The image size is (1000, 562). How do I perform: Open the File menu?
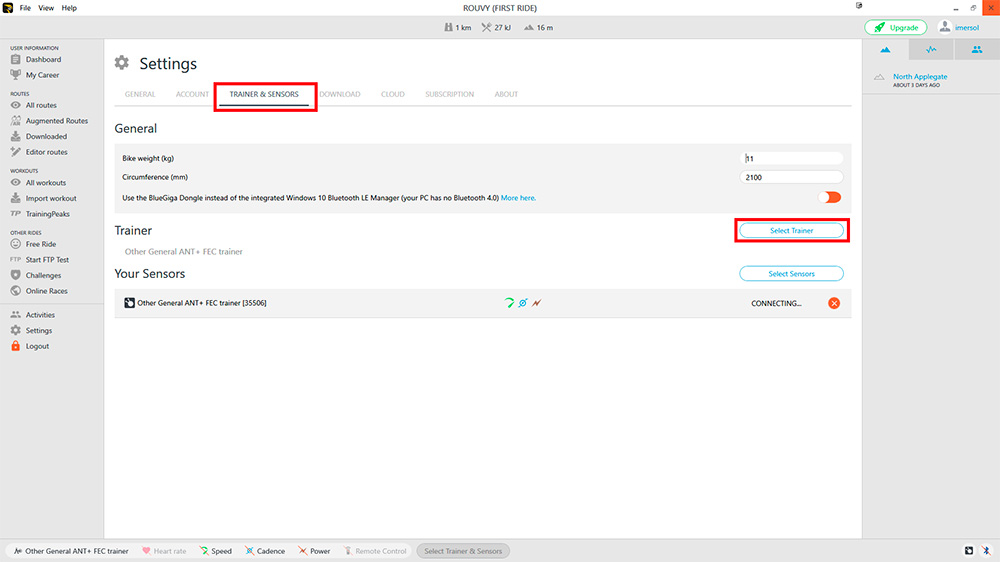[x=25, y=8]
